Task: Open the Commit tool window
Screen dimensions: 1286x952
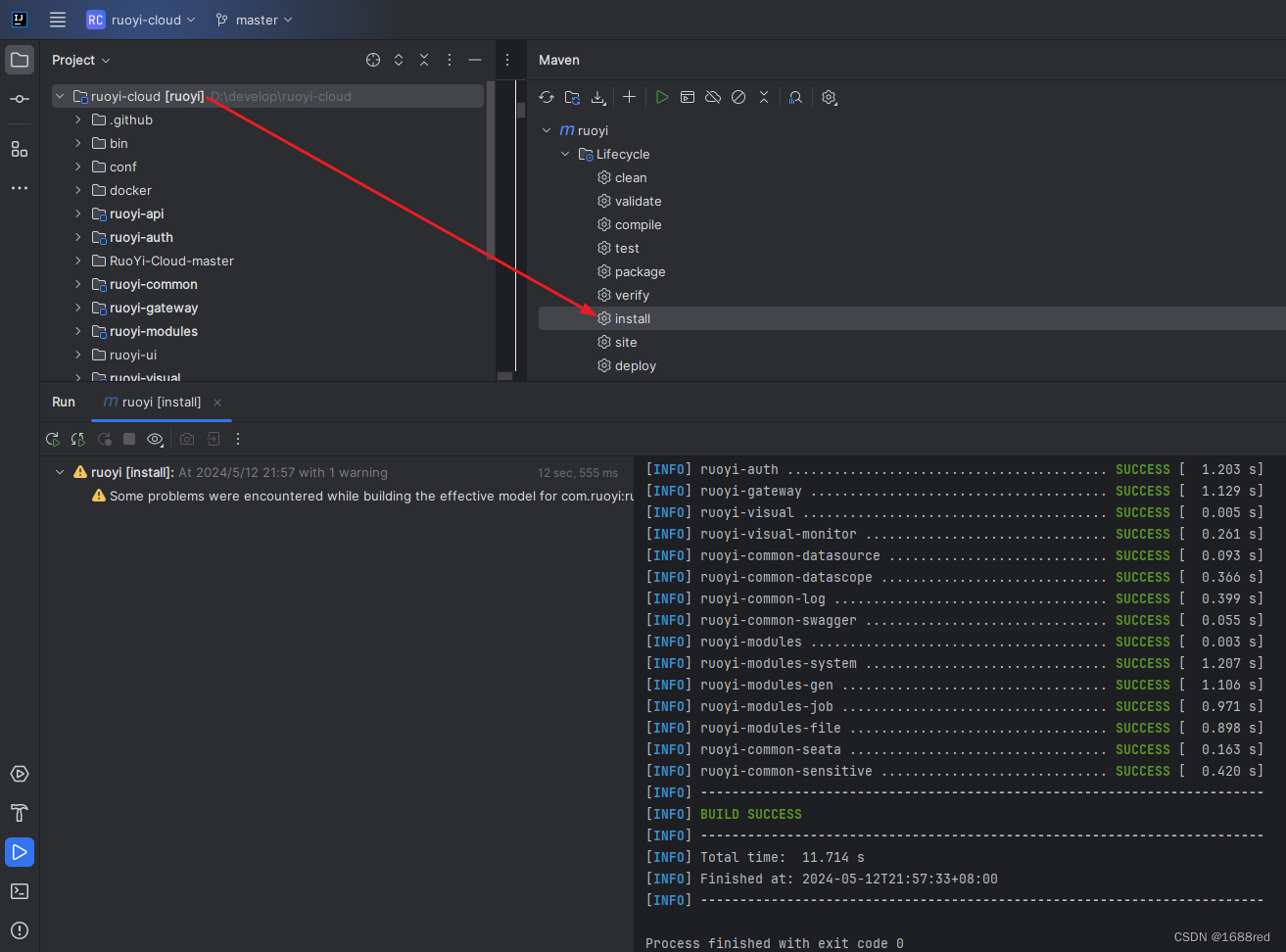Action: pyautogui.click(x=20, y=99)
